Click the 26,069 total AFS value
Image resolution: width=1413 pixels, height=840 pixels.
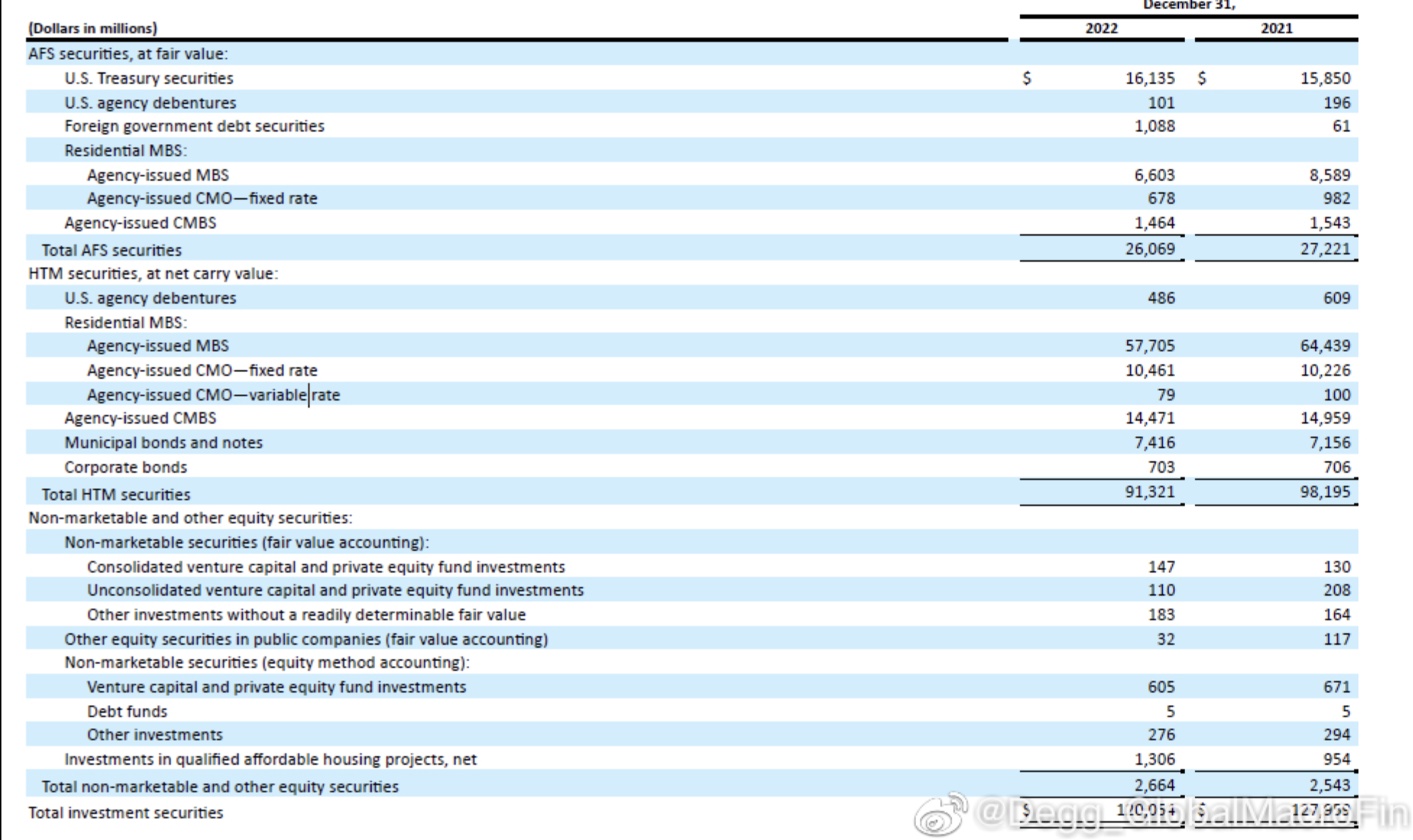[x=1149, y=249]
